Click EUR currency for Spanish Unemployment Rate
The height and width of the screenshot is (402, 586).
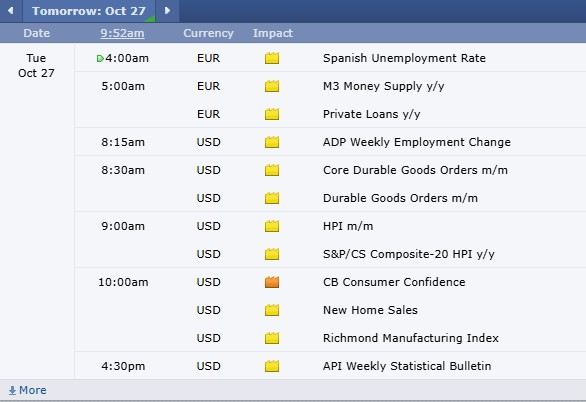point(209,58)
